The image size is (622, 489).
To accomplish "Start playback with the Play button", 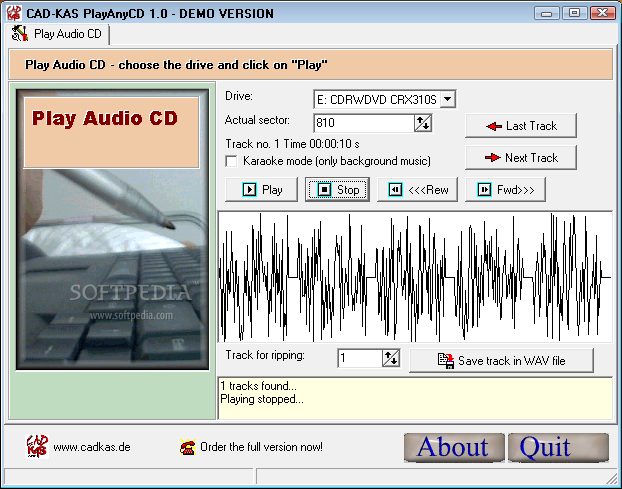I will click(x=261, y=190).
